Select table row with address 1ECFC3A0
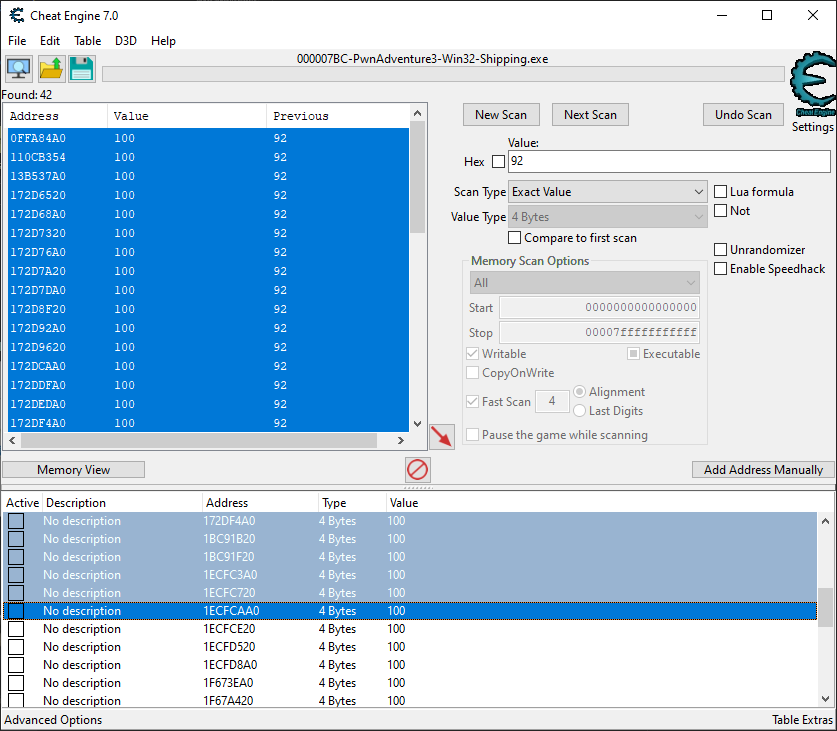837x731 pixels. point(410,575)
